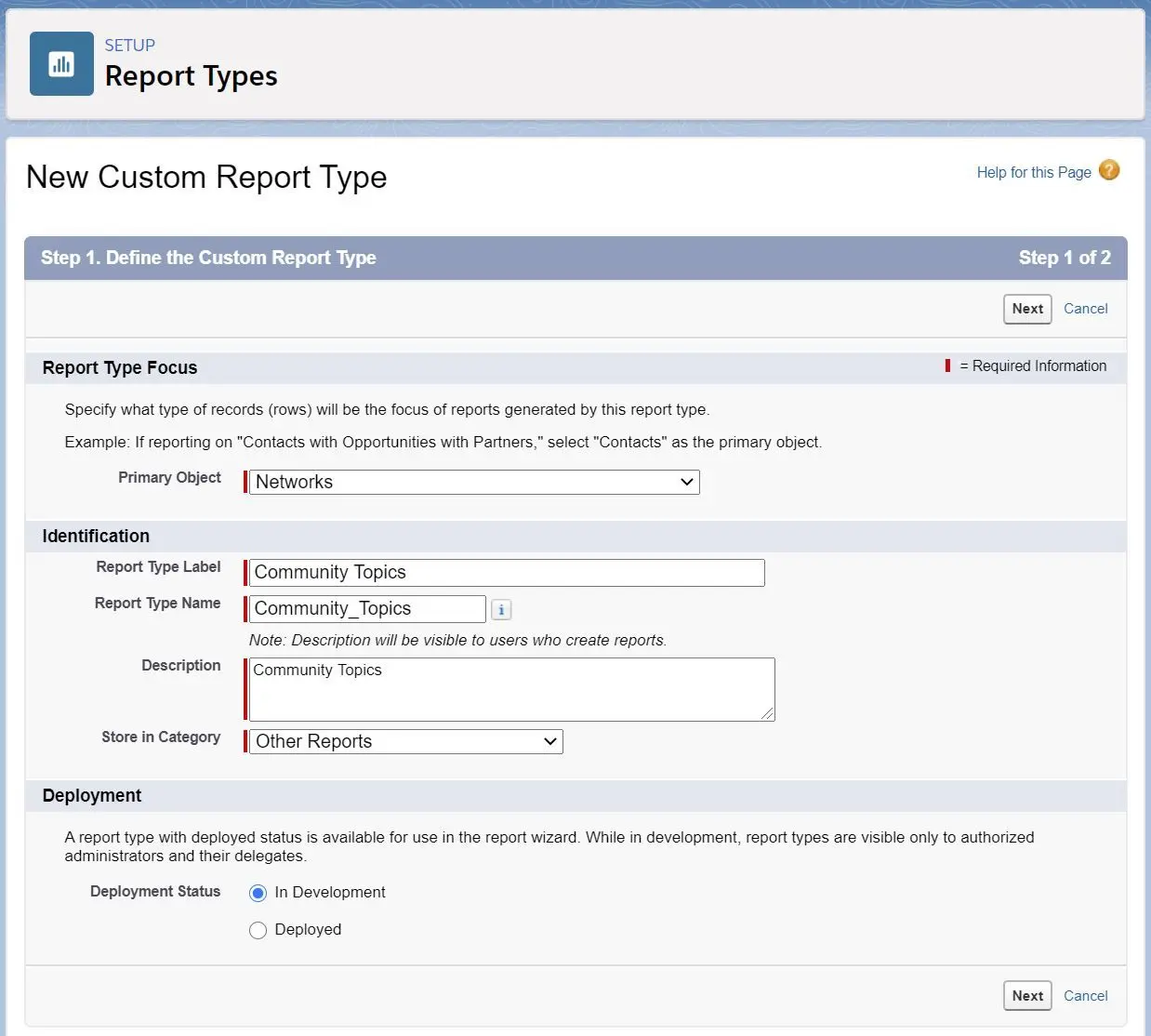Click into the Report Type Name field
Screen dimensions: 1151x1036
(367, 609)
